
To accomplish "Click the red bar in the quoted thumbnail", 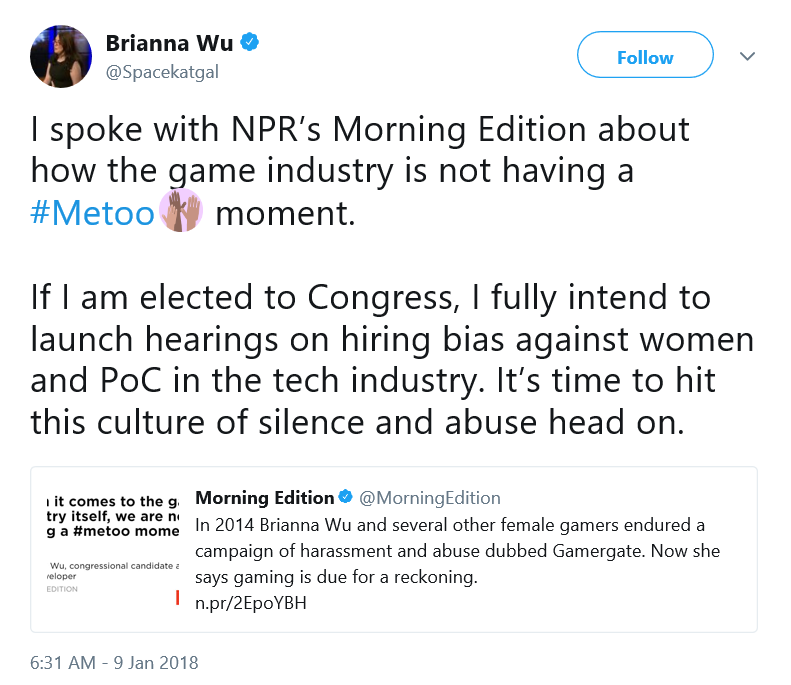I will (178, 597).
